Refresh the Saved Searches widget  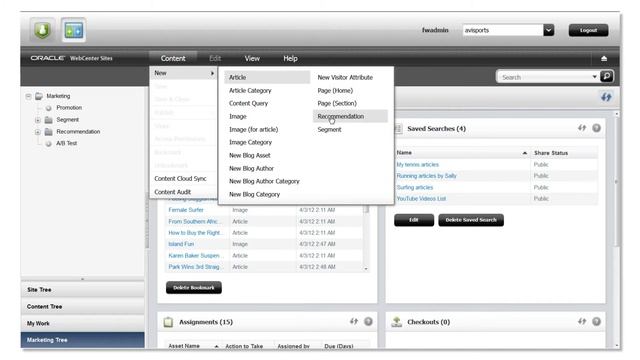(x=582, y=128)
